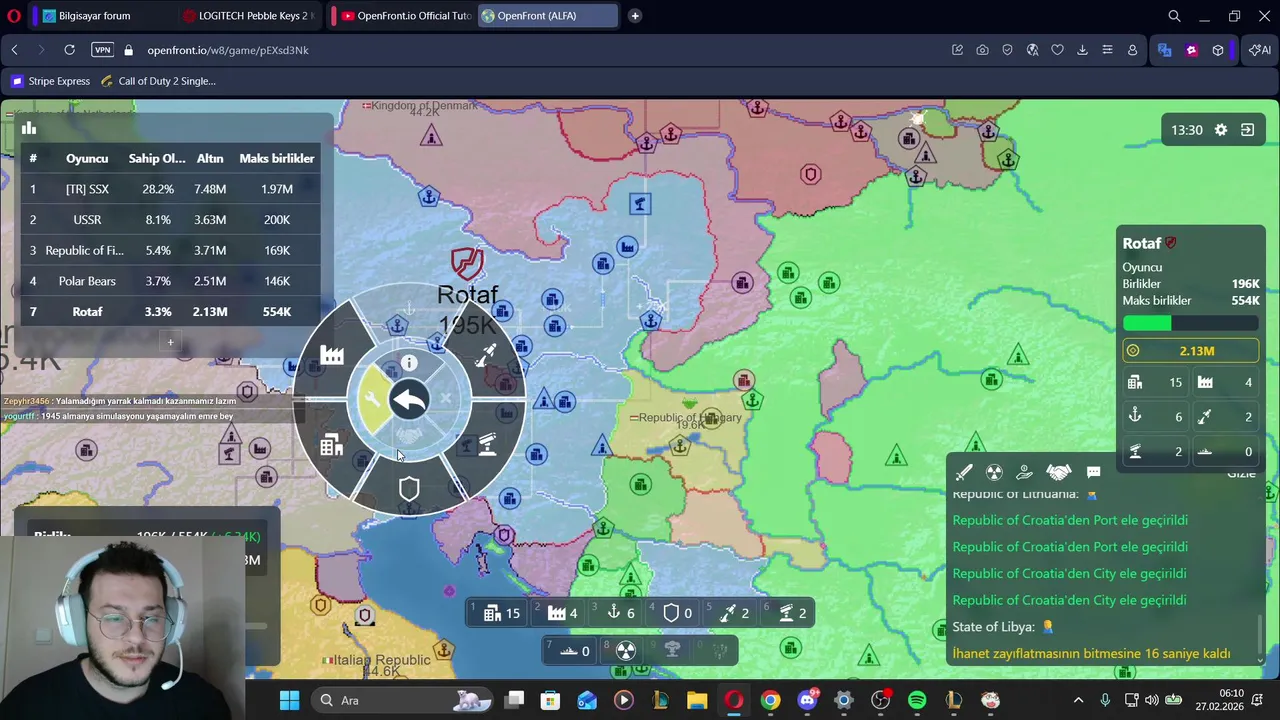The width and height of the screenshot is (1280, 720).
Task: Open Spotify from the taskbar
Action: tap(917, 700)
